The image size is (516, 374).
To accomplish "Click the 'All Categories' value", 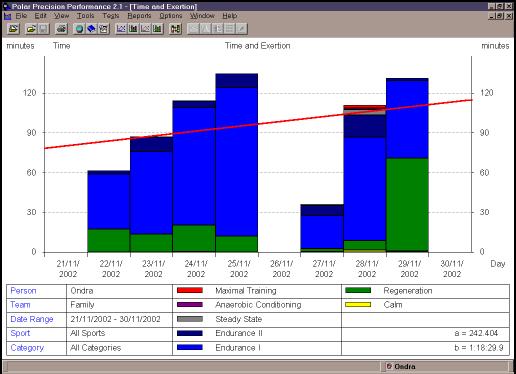I will [x=96, y=348].
